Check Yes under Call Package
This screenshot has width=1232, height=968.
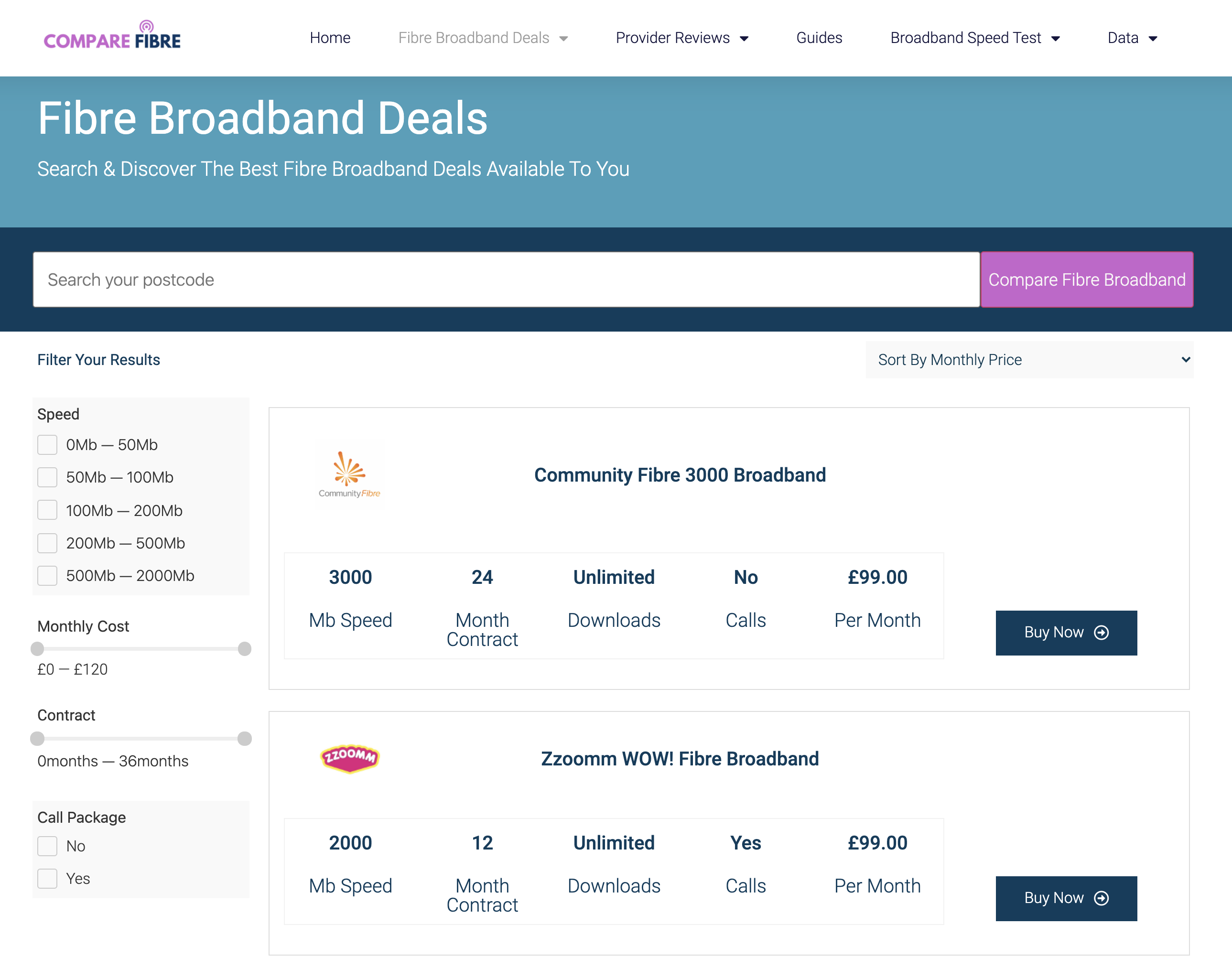click(47, 878)
